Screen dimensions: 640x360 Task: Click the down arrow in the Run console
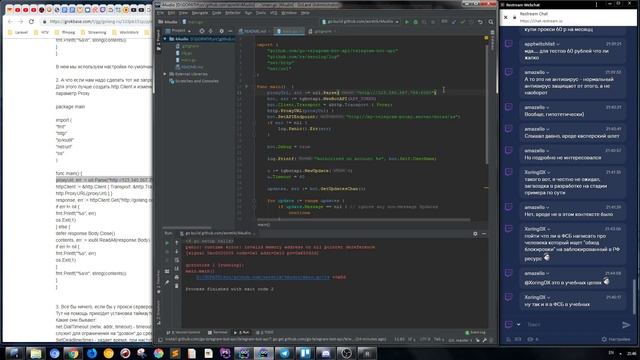click(x=177, y=251)
